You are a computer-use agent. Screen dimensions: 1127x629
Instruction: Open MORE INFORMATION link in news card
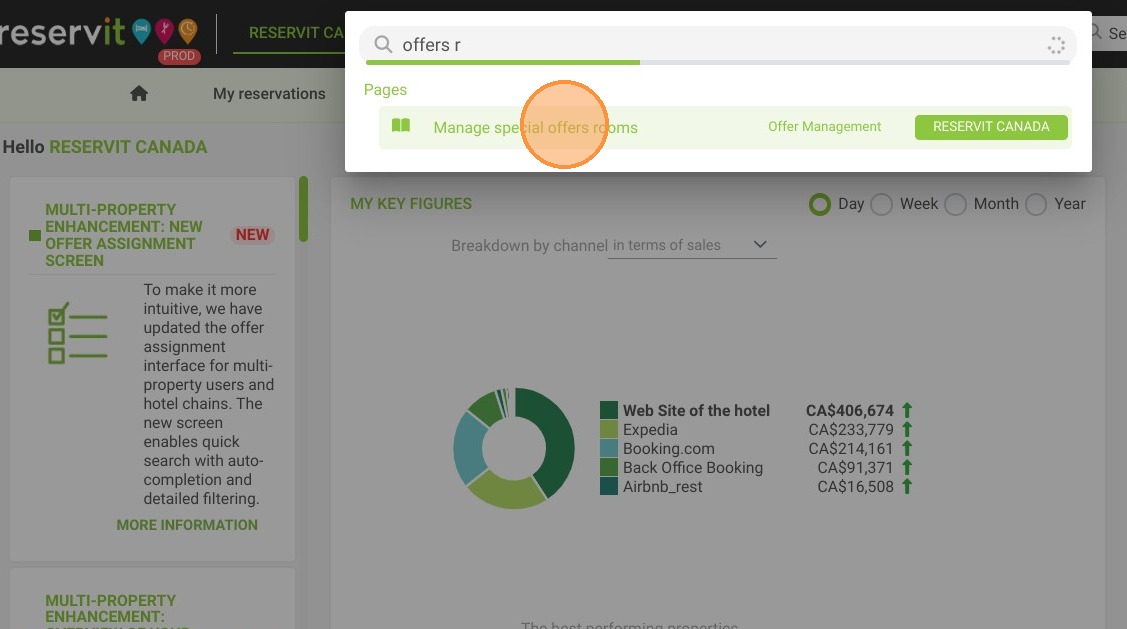point(187,525)
